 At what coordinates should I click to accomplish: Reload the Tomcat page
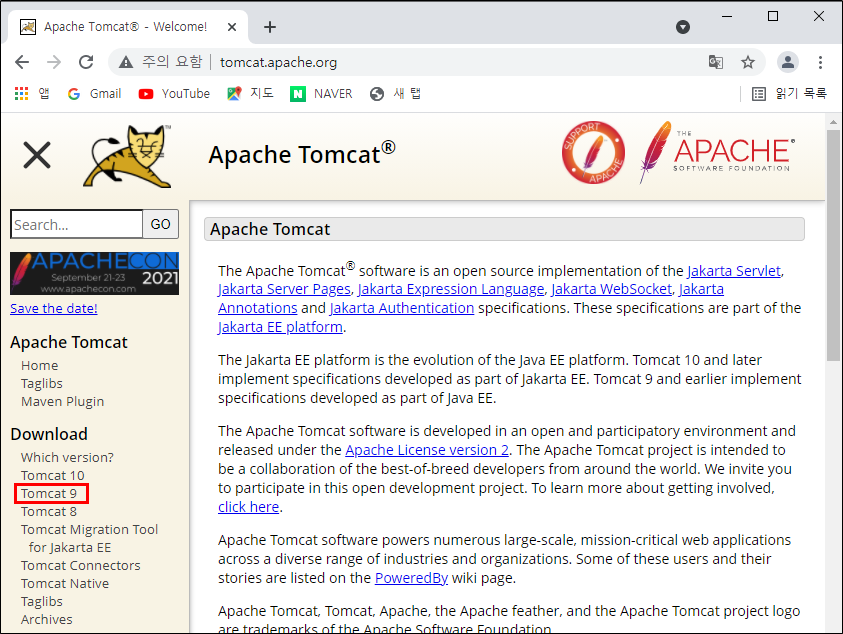(x=86, y=62)
